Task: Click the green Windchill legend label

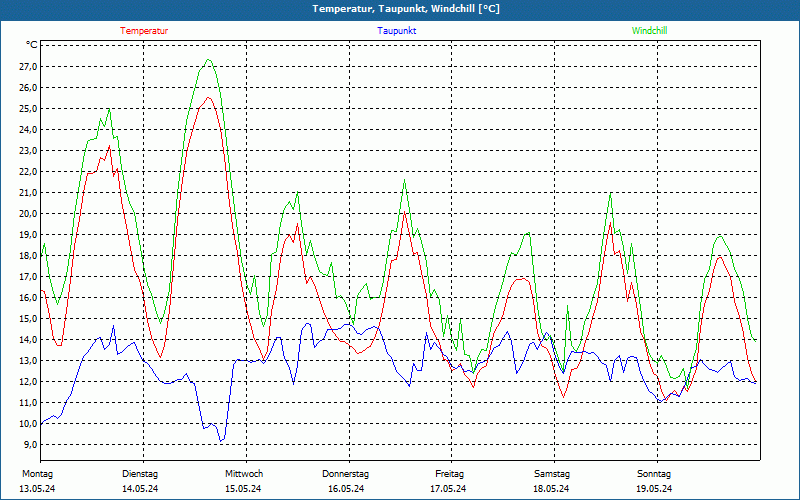Action: pos(649,31)
